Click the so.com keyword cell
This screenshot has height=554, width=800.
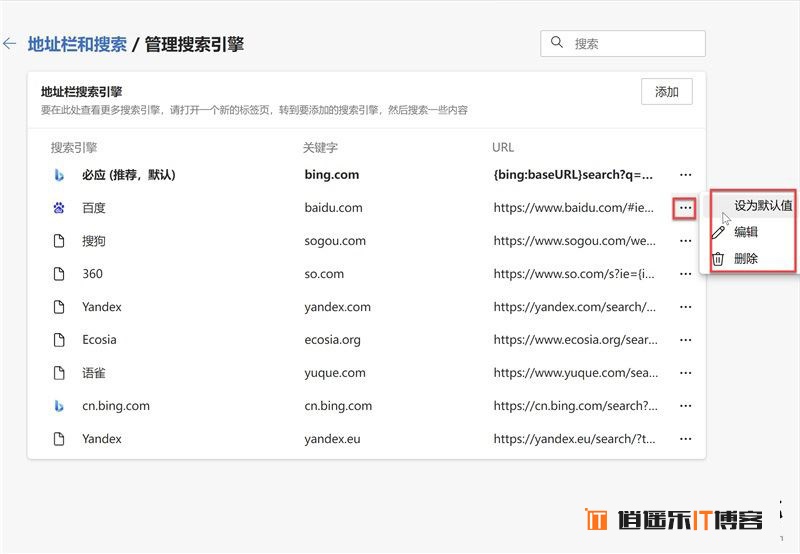point(324,274)
